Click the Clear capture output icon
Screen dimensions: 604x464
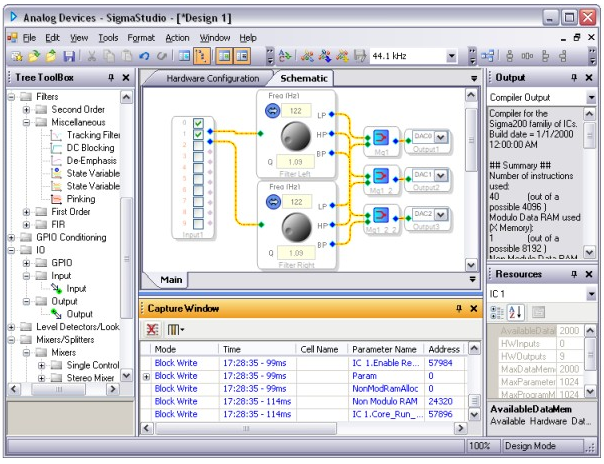[x=153, y=330]
